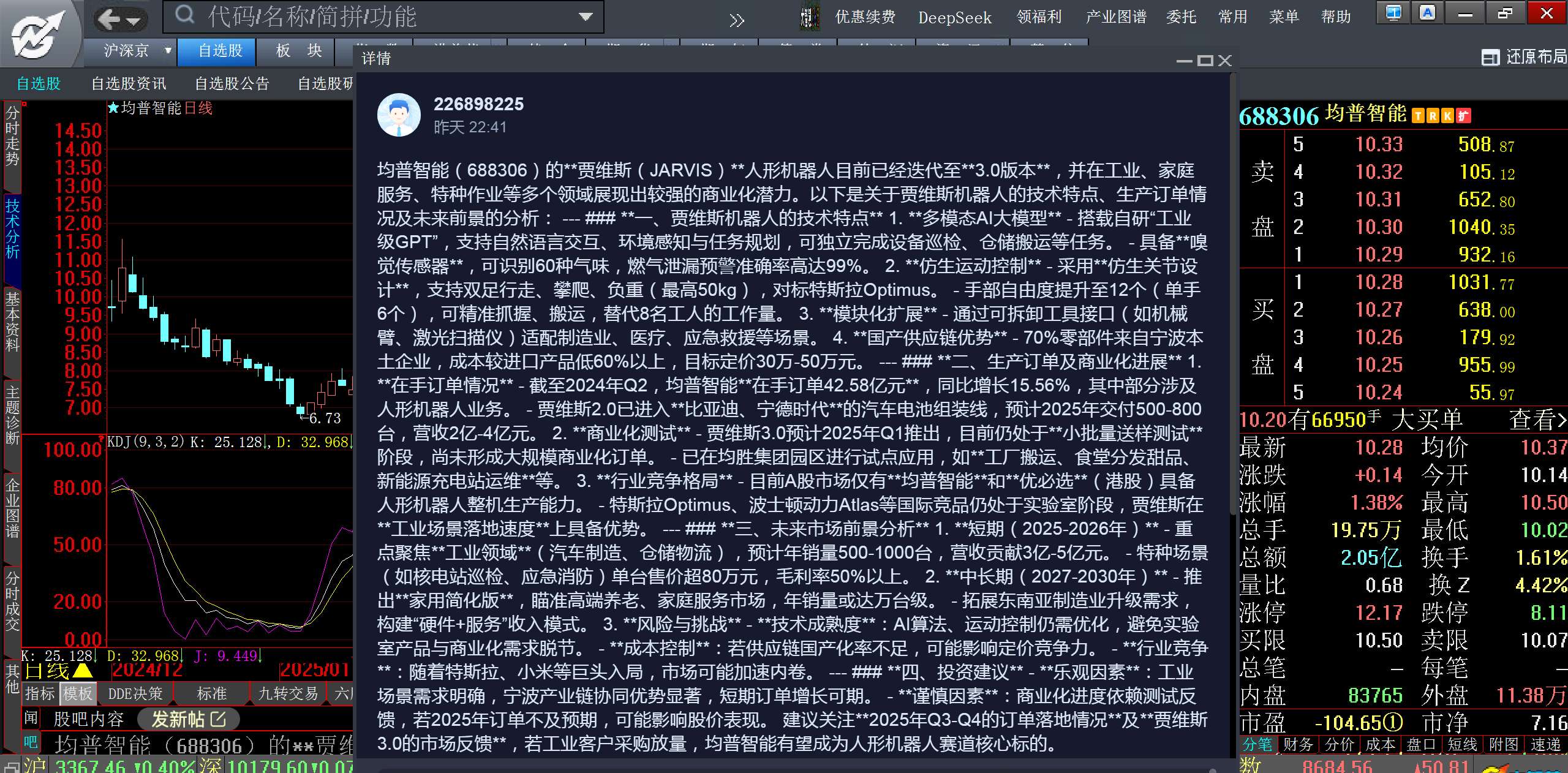Screen dimensions: 1568x773
Task: Click the orange K badge beside 均普智能
Action: coord(1447,116)
